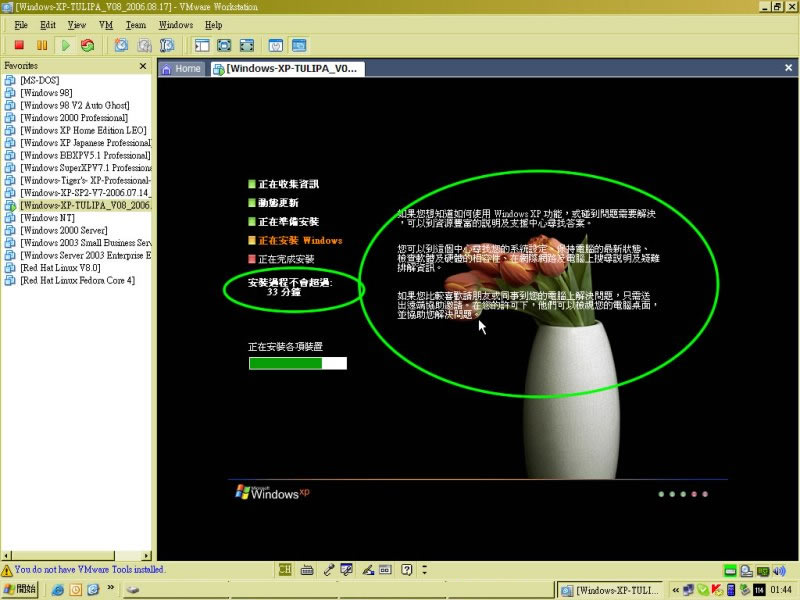Click the network adapter device icon
Image resolution: width=800 pixels, height=600 pixels.
(x=763, y=570)
